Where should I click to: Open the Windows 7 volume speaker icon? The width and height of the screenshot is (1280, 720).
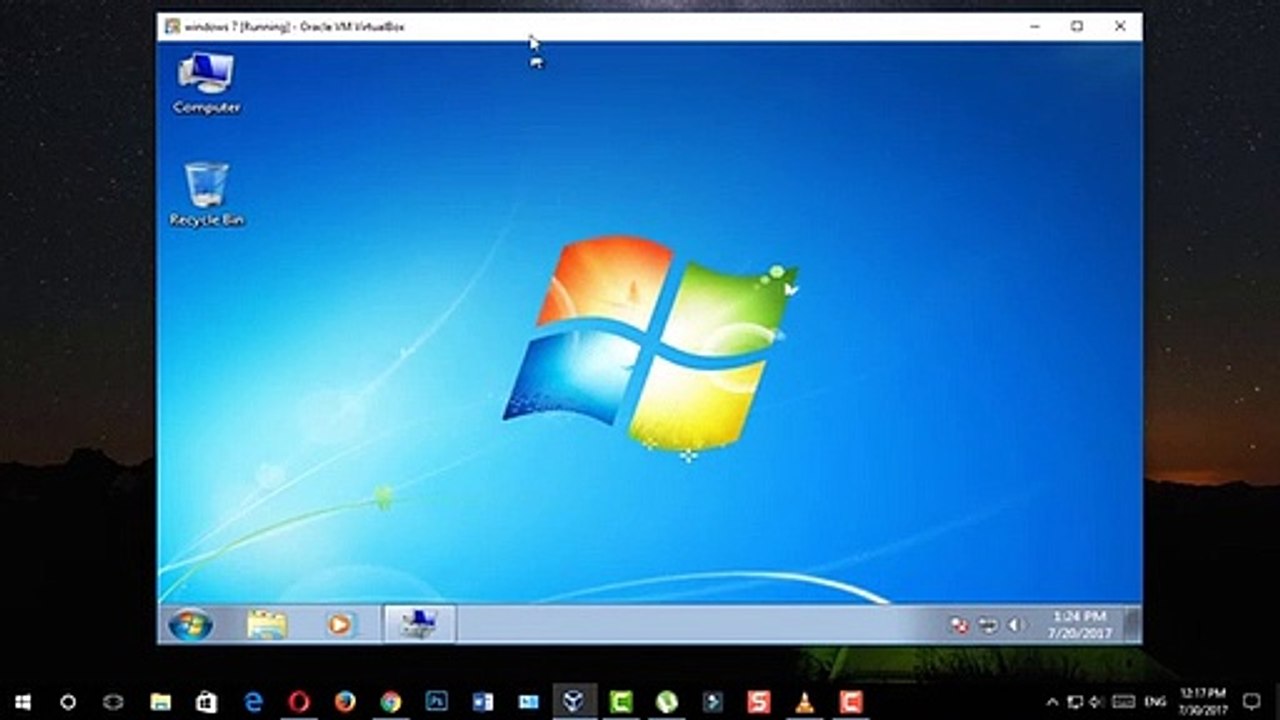[x=1015, y=625]
